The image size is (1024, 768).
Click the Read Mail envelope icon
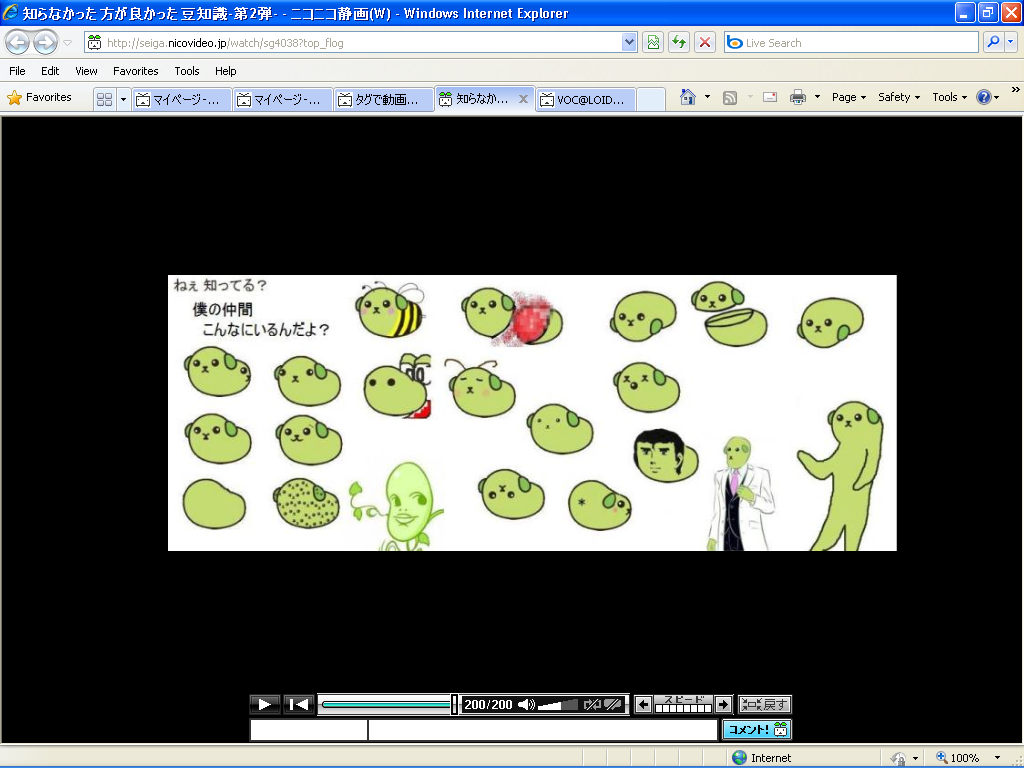point(770,97)
